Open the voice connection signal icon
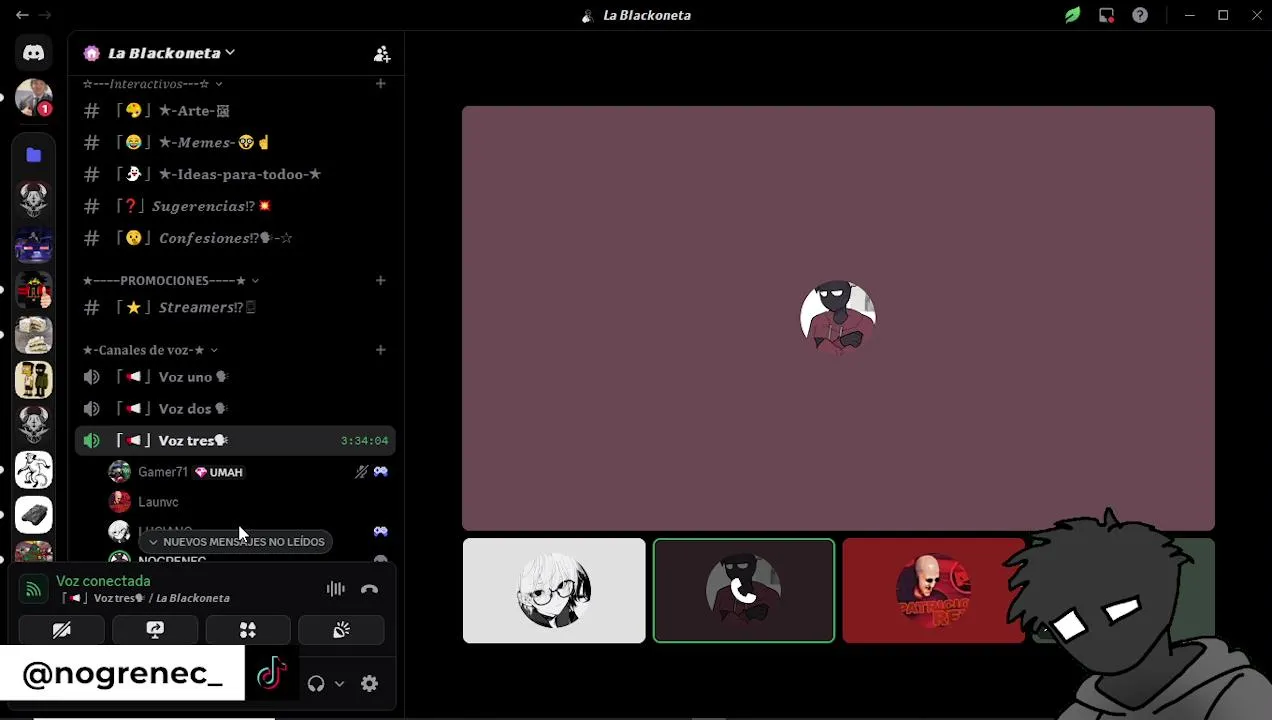Viewport: 1272px width, 720px height. click(x=33, y=589)
